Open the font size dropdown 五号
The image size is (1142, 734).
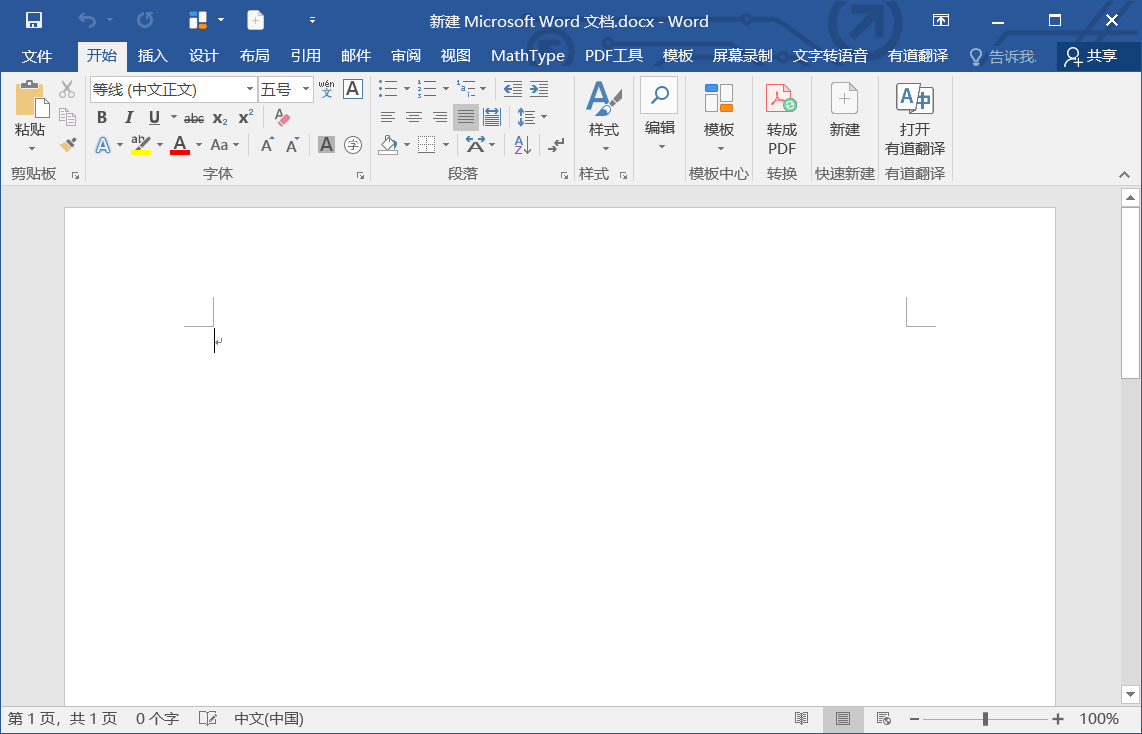(x=306, y=90)
